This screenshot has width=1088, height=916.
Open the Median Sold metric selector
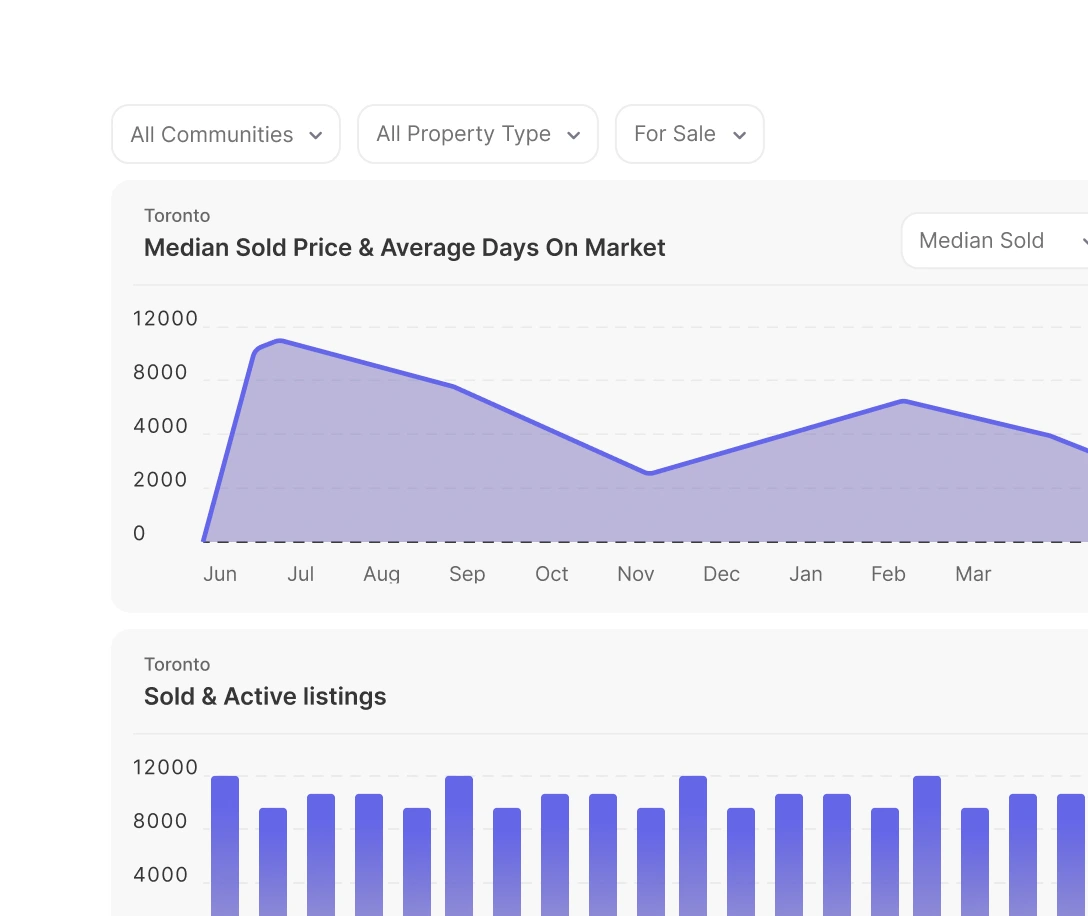995,241
